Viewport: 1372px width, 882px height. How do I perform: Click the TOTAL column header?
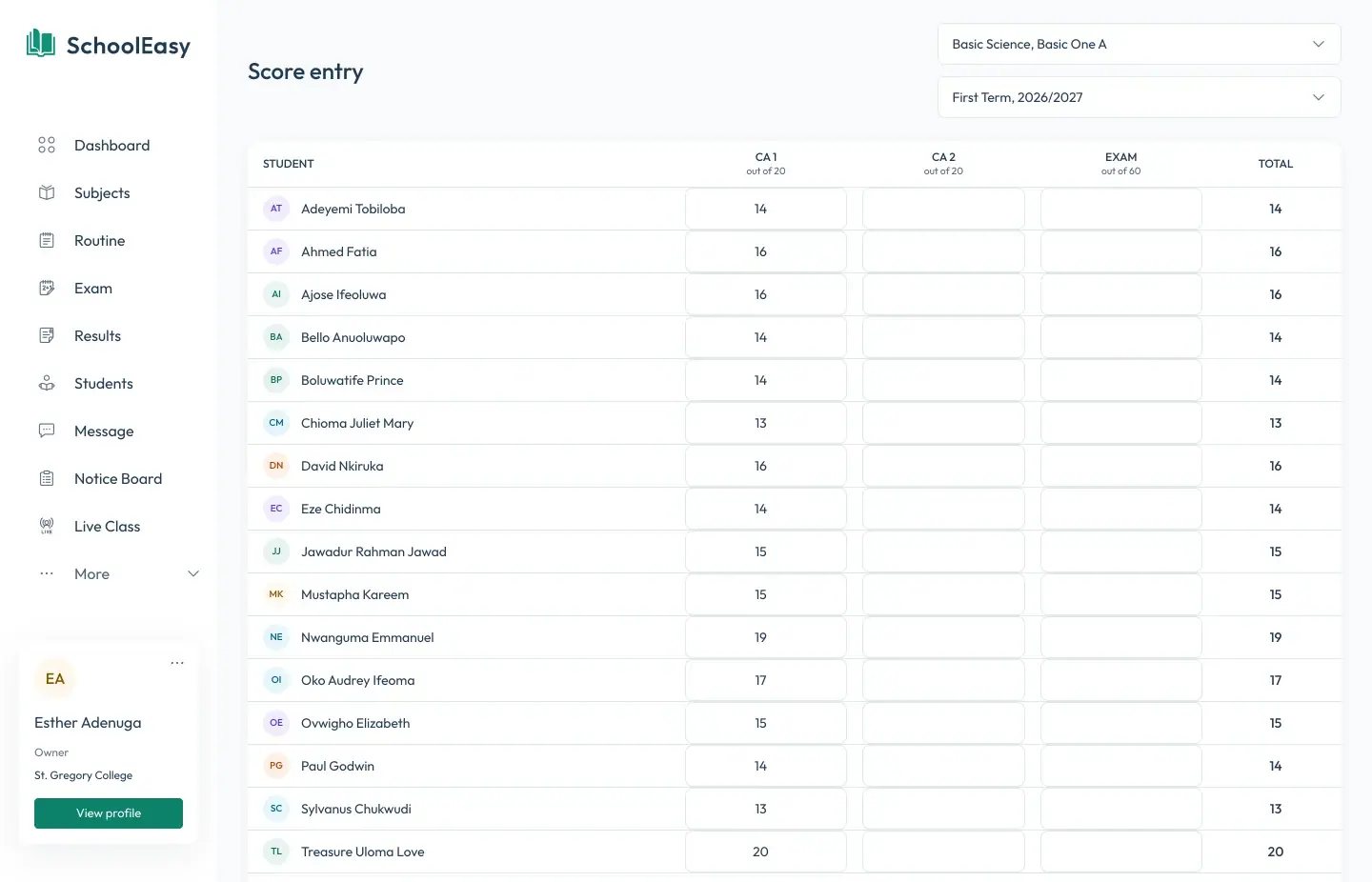1276,164
